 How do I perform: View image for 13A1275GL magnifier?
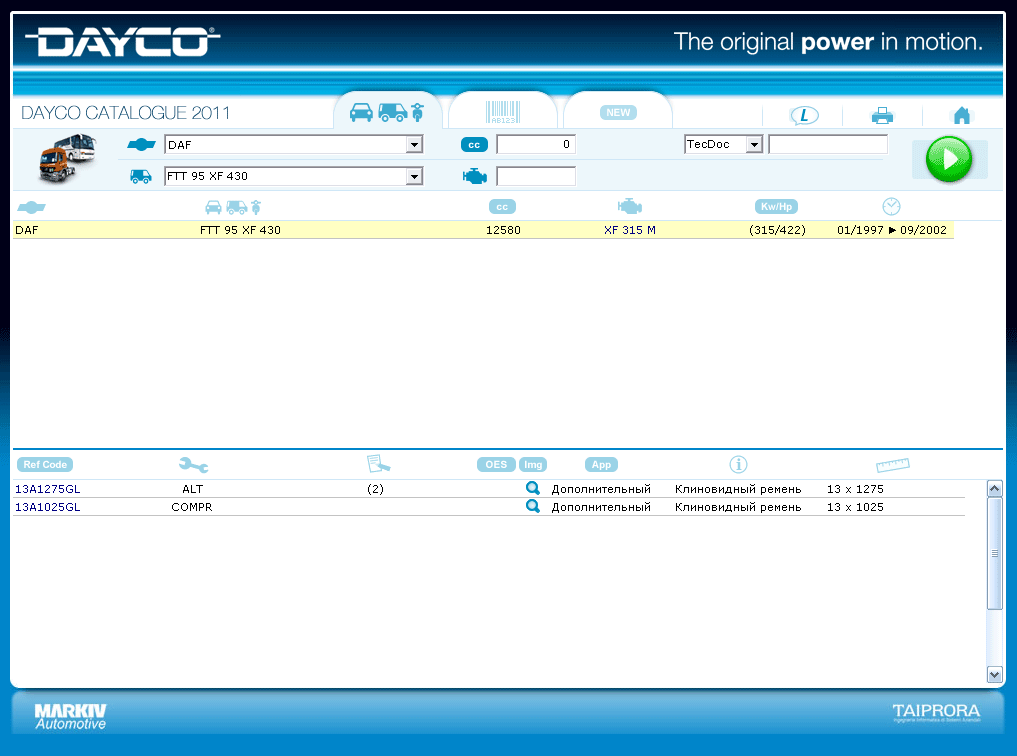[x=532, y=488]
